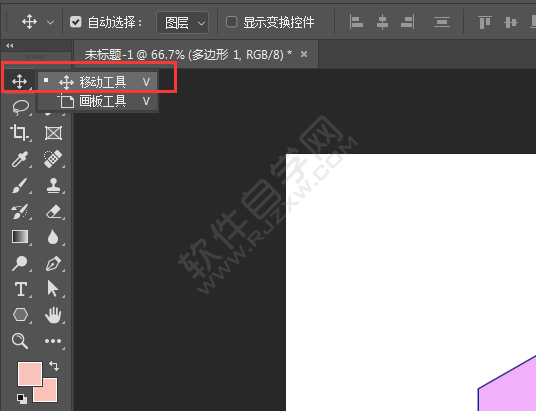Distribute vertically button in options bar
The height and width of the screenshot is (411, 536).
point(442,22)
